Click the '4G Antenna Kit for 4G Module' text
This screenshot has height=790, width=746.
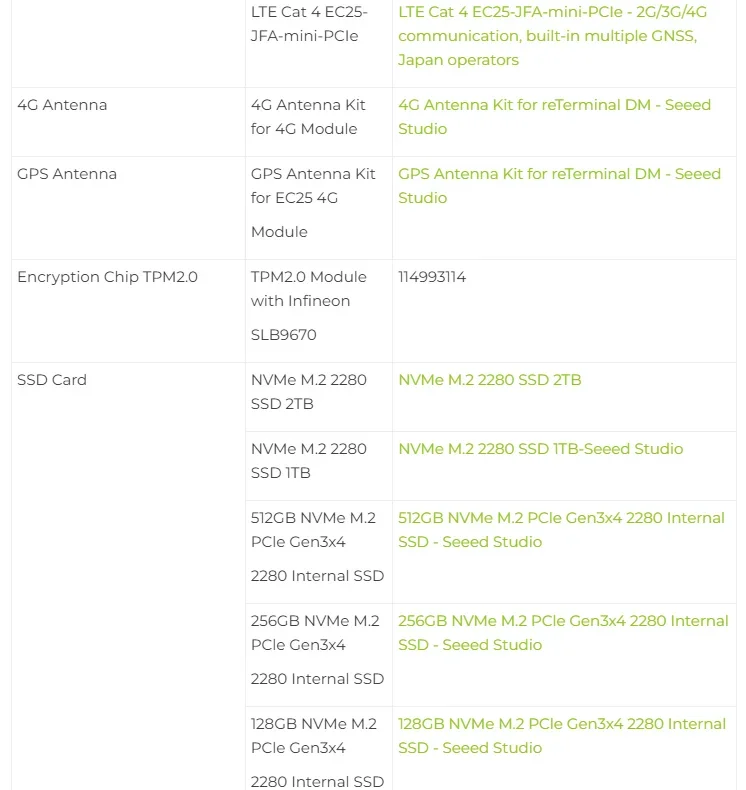pyautogui.click(x=308, y=117)
